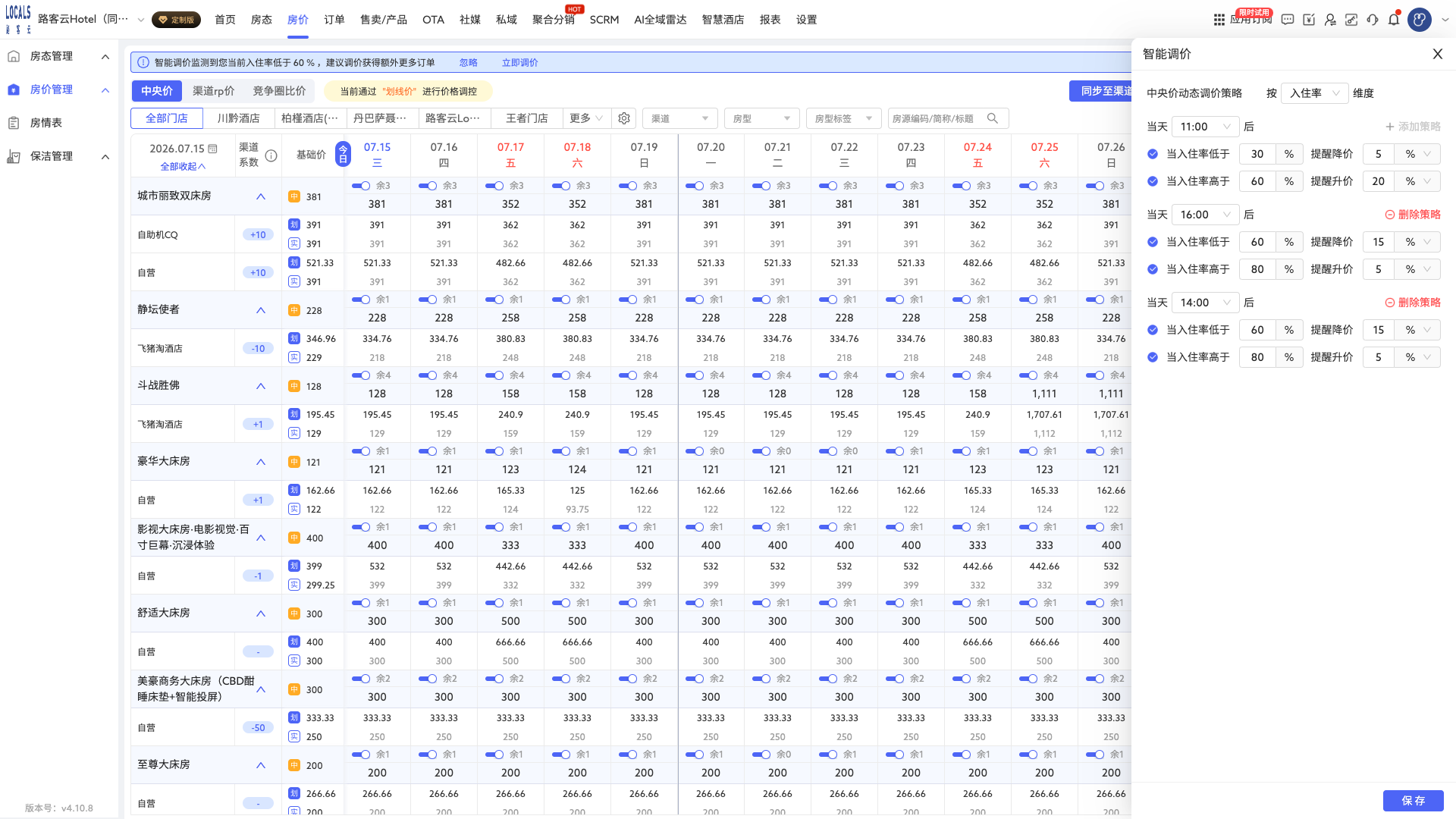Switch to 竞争圈比价 tab
Image resolution: width=1456 pixels, height=819 pixels.
279,91
